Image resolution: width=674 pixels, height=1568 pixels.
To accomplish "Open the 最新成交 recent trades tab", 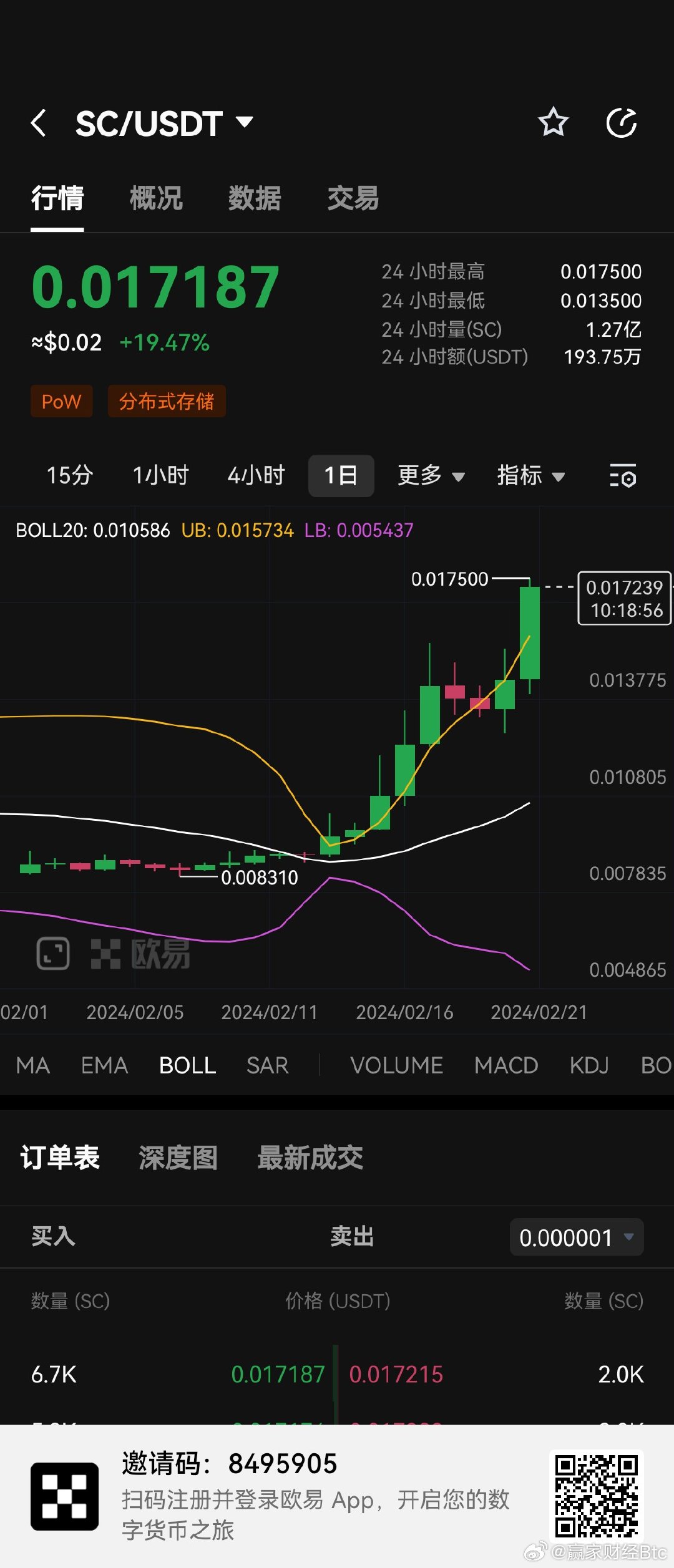I will pyautogui.click(x=310, y=1158).
